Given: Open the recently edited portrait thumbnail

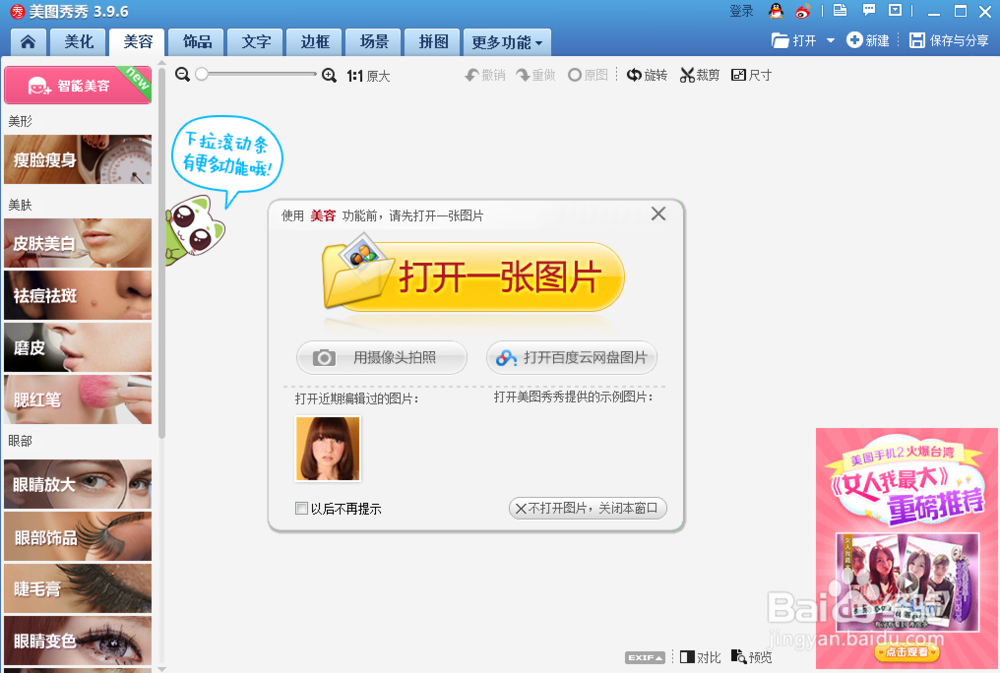Looking at the screenshot, I should pos(328,448).
